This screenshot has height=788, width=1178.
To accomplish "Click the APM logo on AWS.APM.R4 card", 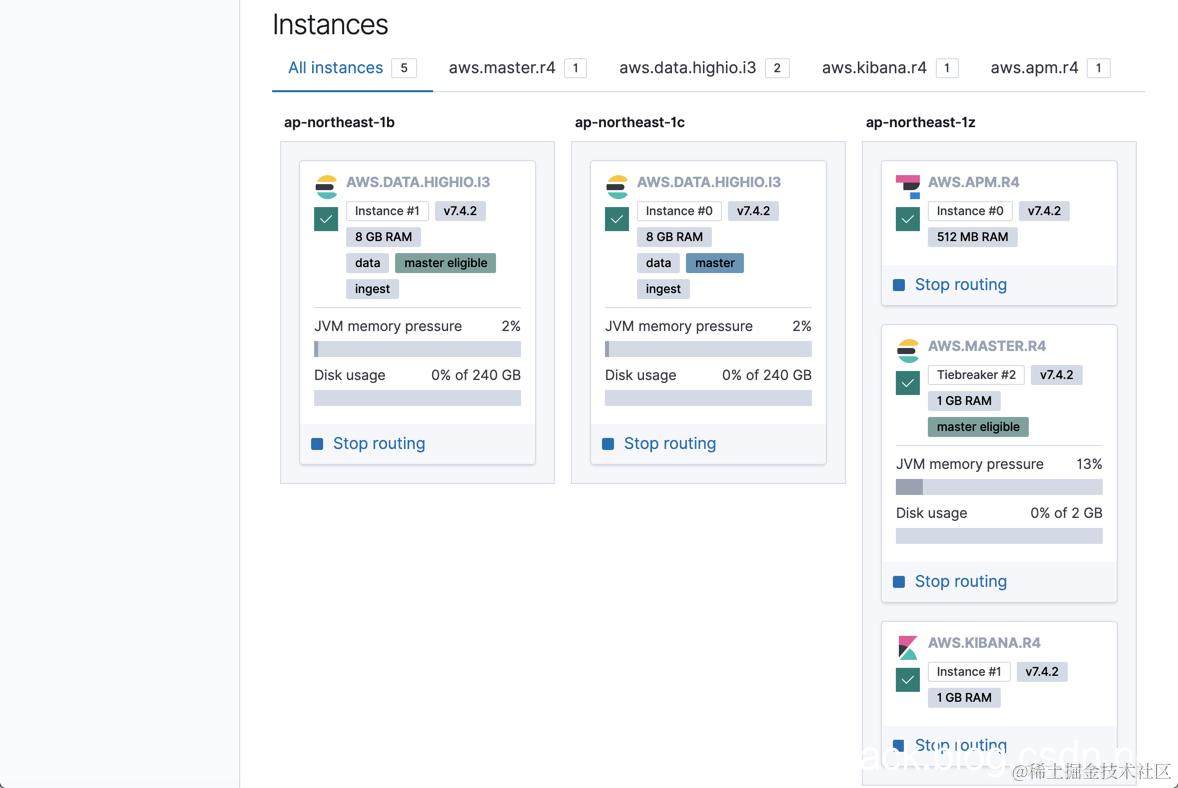I will pos(908,186).
